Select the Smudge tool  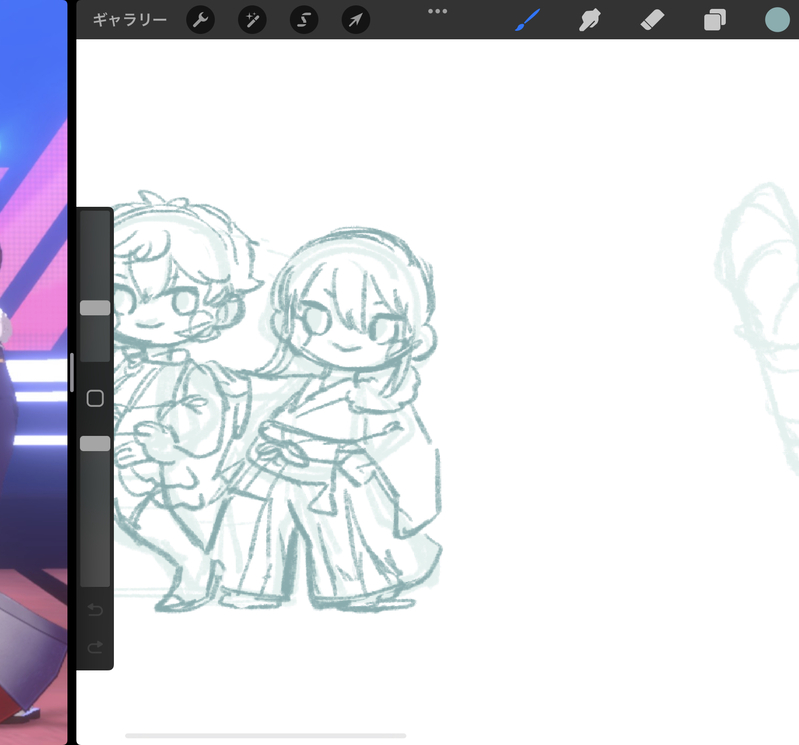click(590, 20)
